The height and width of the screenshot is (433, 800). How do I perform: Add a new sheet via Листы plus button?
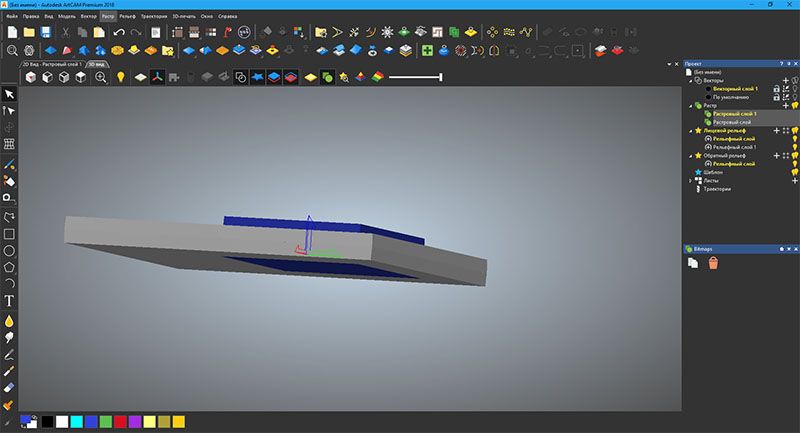click(795, 181)
